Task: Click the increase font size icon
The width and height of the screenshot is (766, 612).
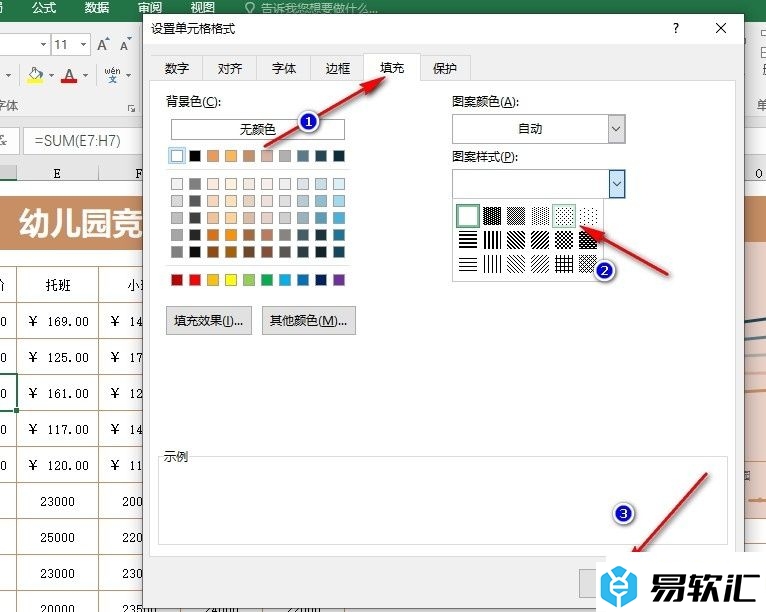Action: (x=103, y=44)
